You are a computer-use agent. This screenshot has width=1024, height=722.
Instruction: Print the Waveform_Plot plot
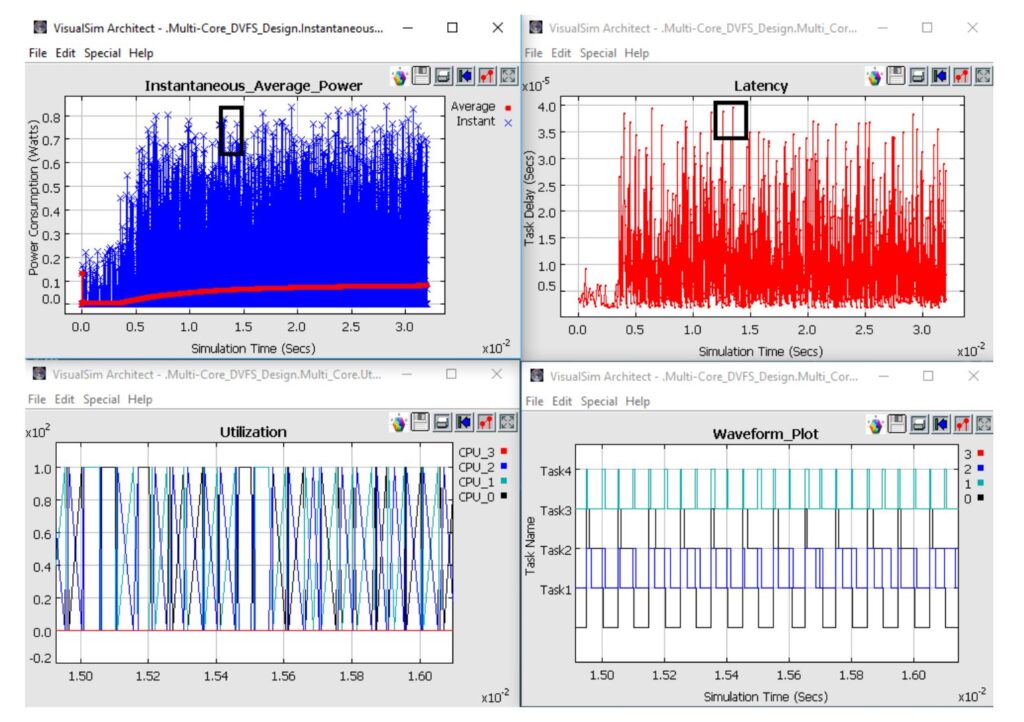click(x=919, y=424)
